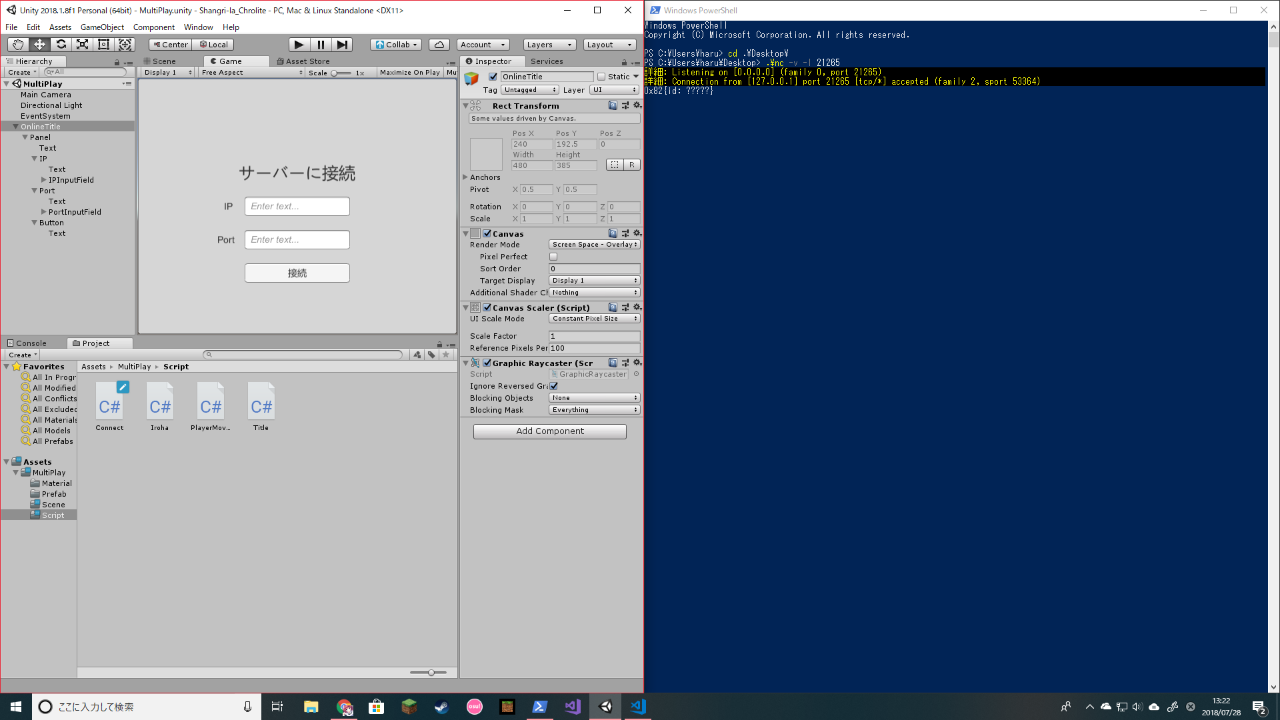Toggle the Pixel Perfect checkbox
1280x720 pixels.
553,257
